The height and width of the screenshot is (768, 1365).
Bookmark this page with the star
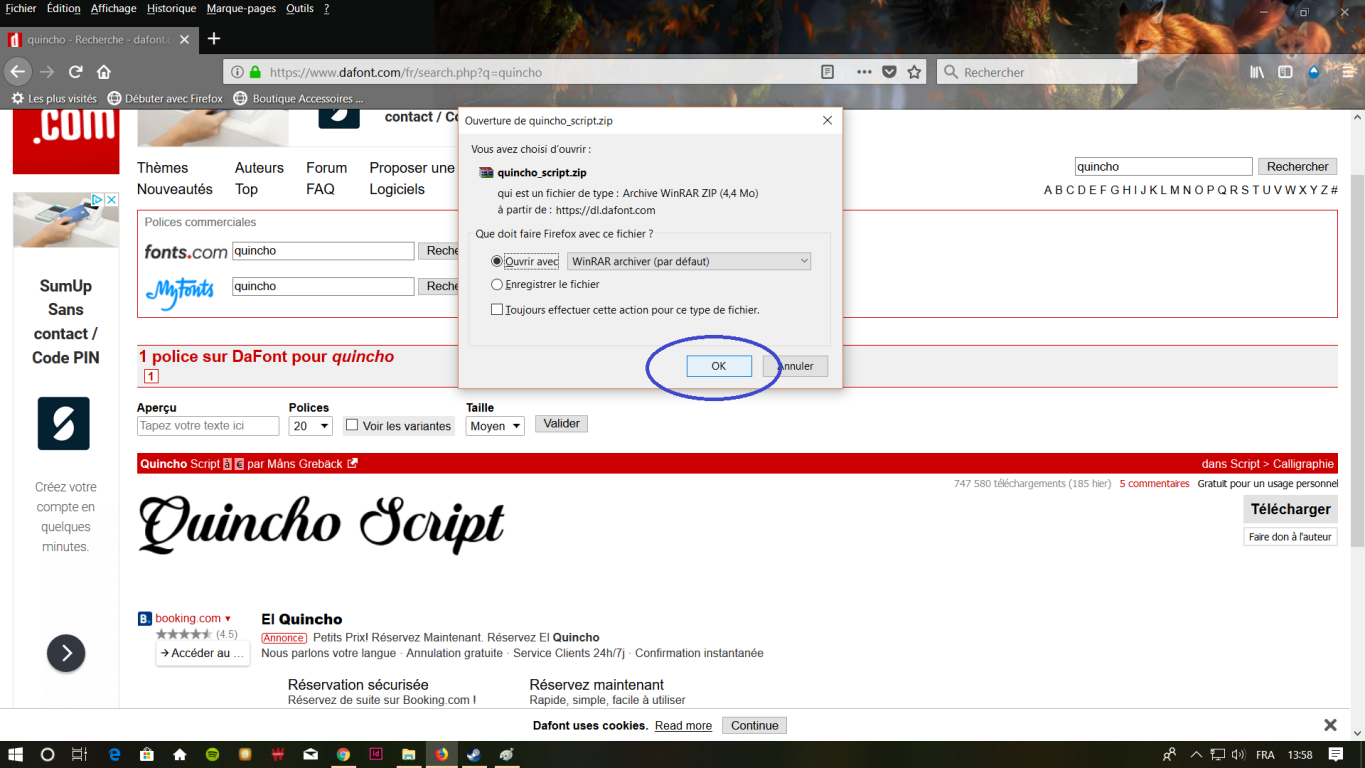tap(914, 72)
